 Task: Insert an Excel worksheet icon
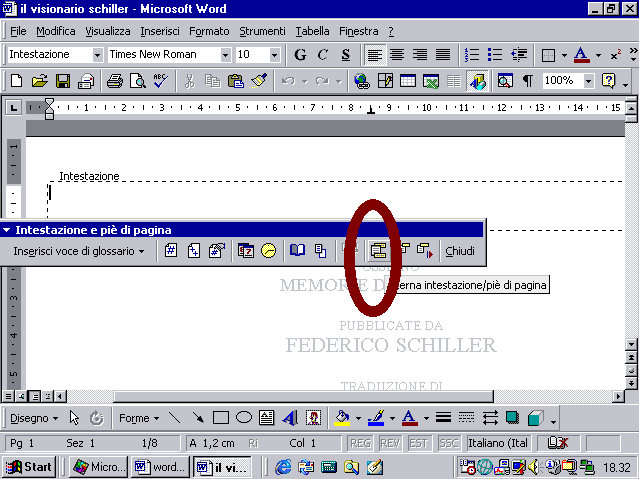(x=431, y=81)
